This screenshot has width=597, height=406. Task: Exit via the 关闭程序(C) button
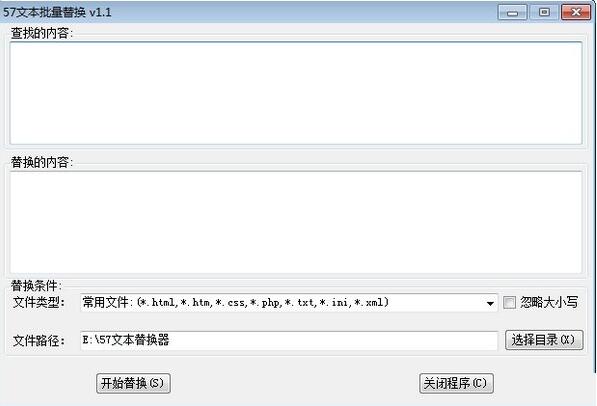[x=456, y=383]
